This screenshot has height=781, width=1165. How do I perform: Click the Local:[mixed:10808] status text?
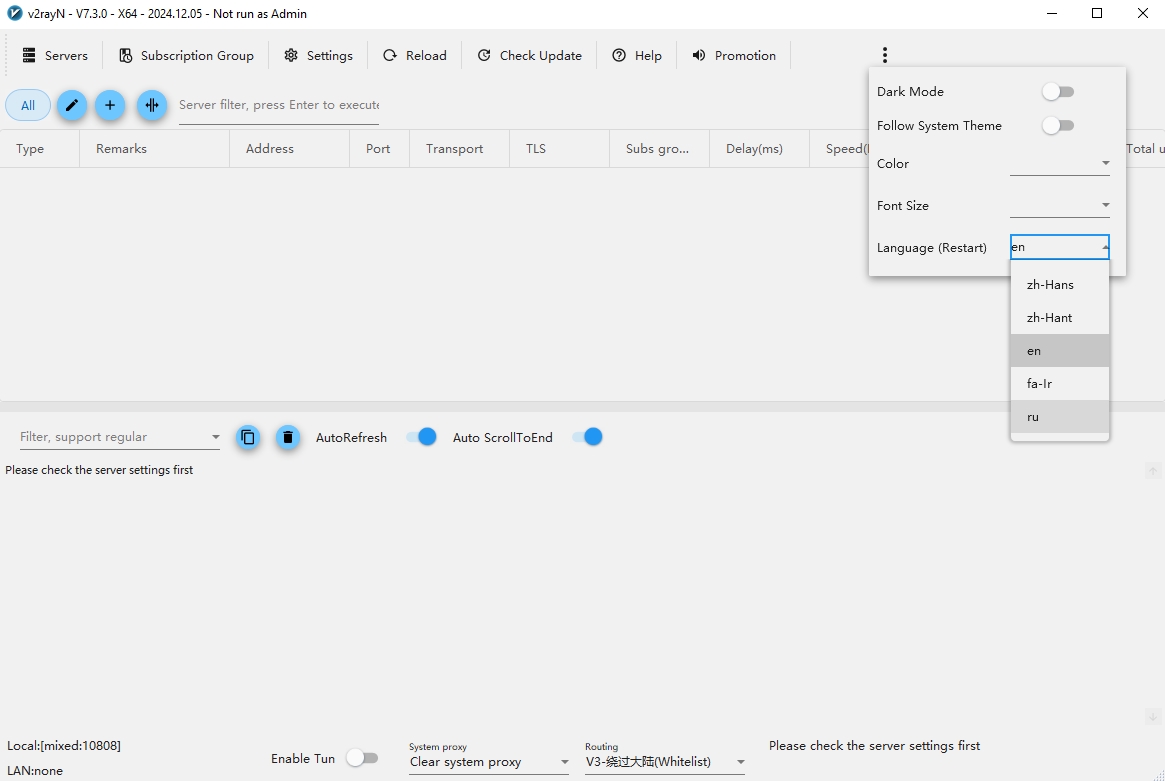tap(64, 746)
